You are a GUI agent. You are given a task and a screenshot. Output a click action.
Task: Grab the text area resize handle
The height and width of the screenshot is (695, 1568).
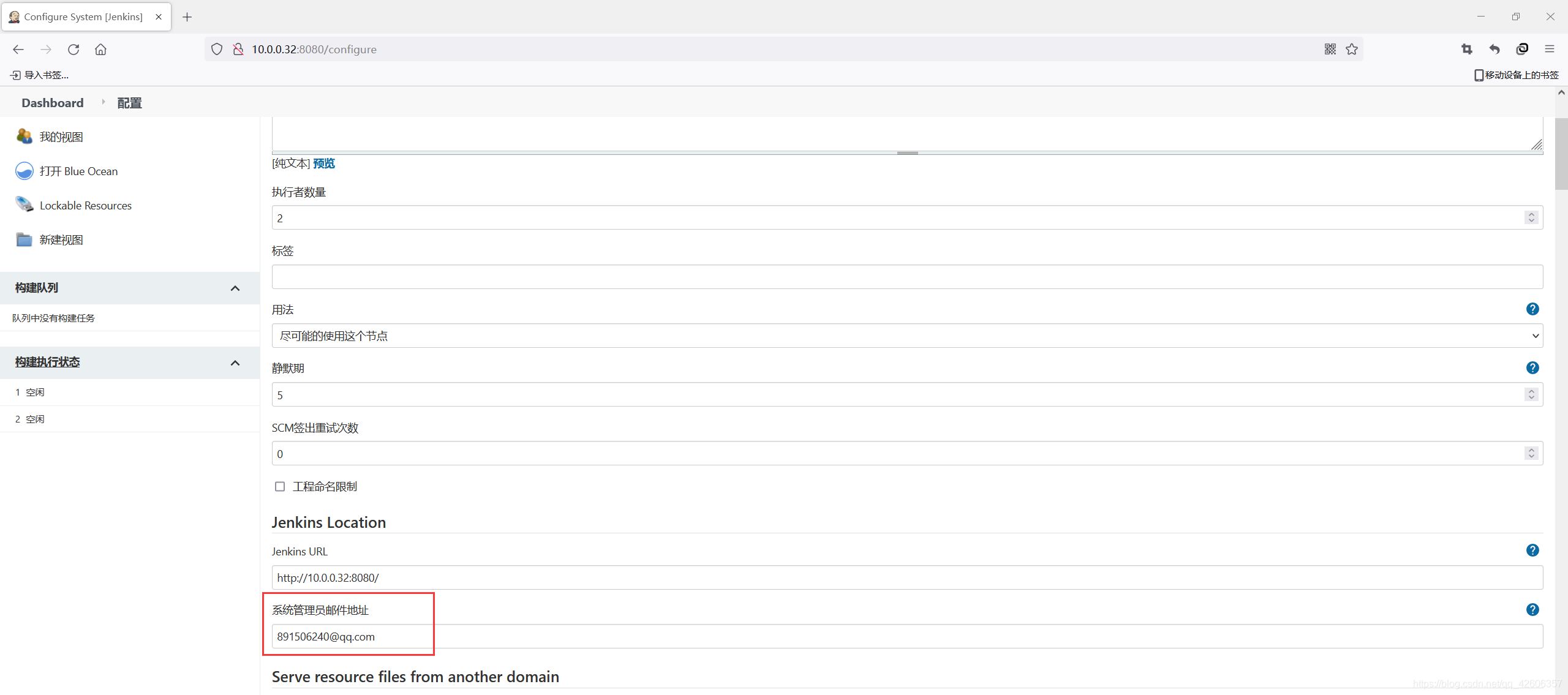click(x=1536, y=145)
